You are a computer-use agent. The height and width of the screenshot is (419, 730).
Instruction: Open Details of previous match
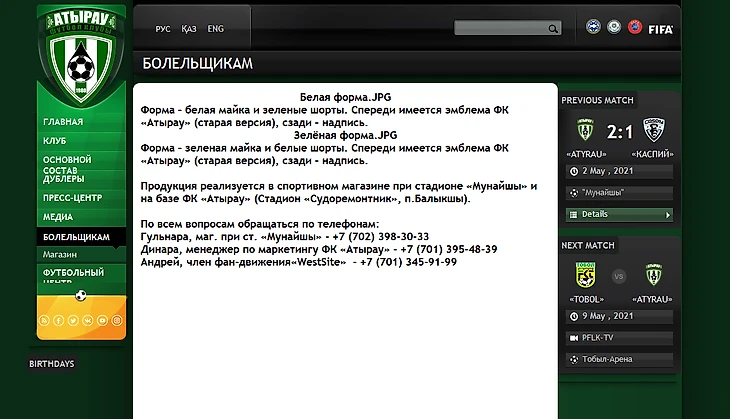[619, 215]
